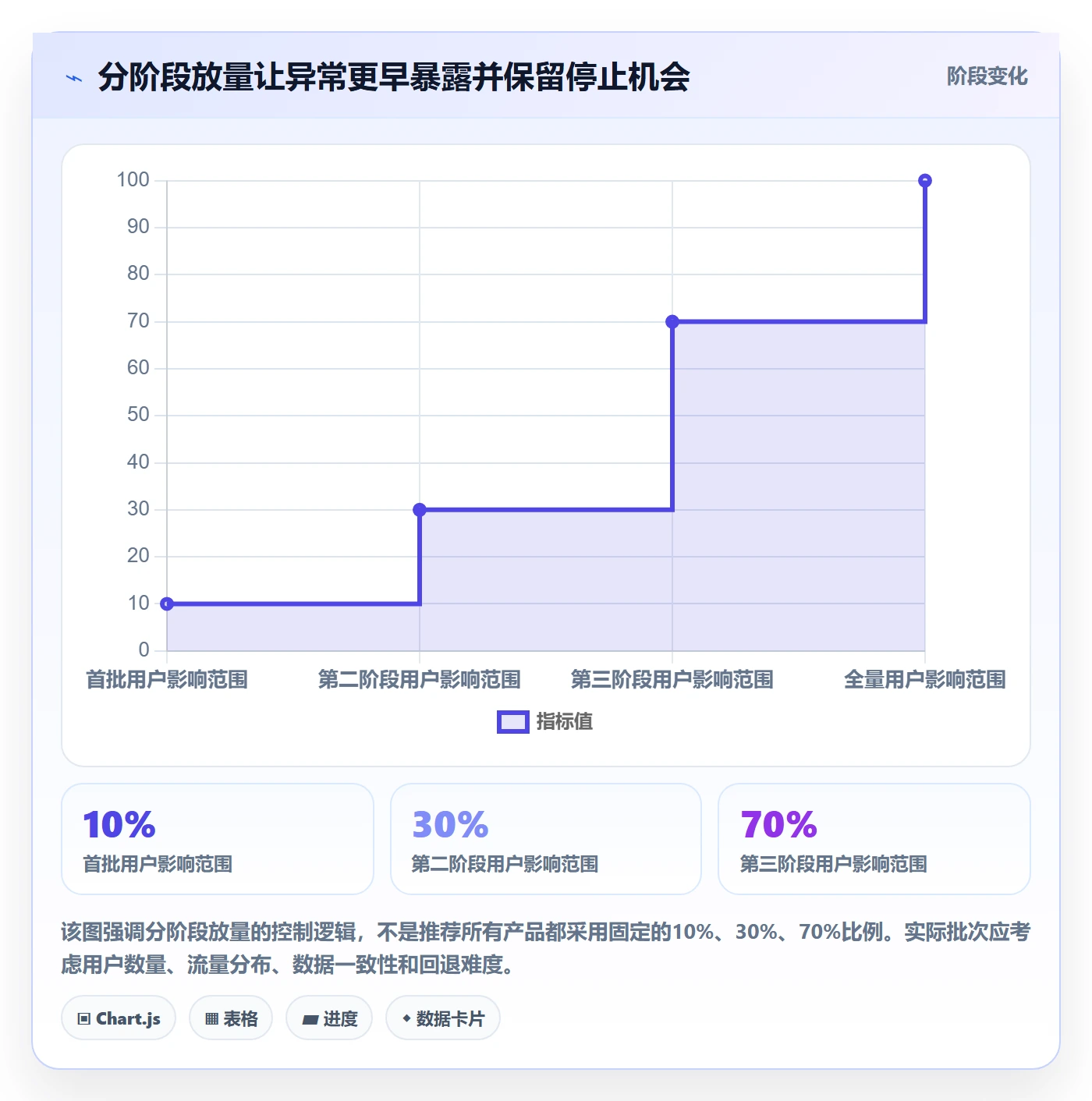The height and width of the screenshot is (1101, 1092).
Task: Click the description paragraph starting 该图强调分阶段放量
Action: pos(546,948)
